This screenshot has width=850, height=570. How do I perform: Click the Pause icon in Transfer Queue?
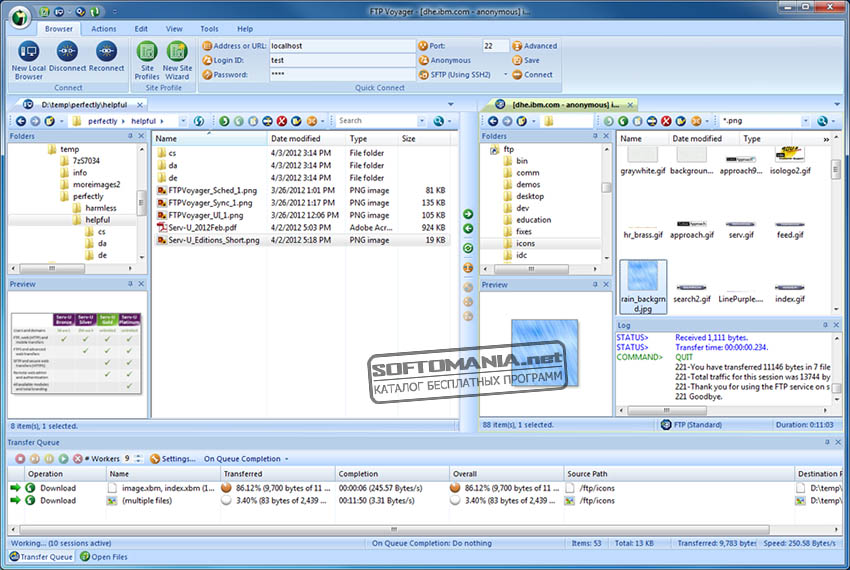(x=49, y=459)
